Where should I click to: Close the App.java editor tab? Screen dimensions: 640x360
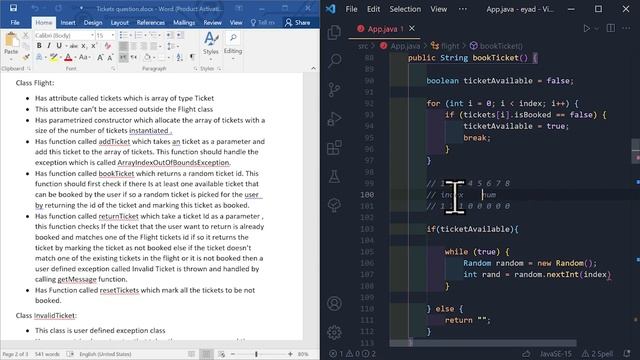[412, 28]
